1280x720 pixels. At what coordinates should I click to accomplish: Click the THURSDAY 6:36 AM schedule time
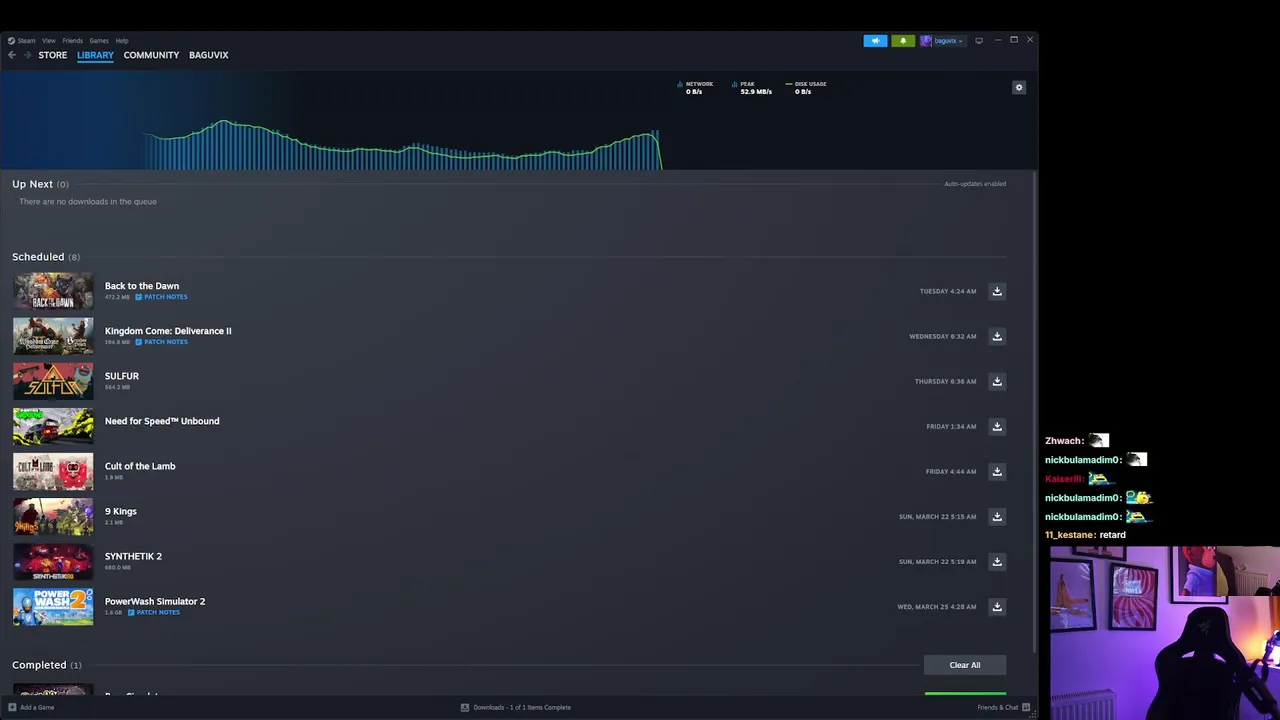945,381
